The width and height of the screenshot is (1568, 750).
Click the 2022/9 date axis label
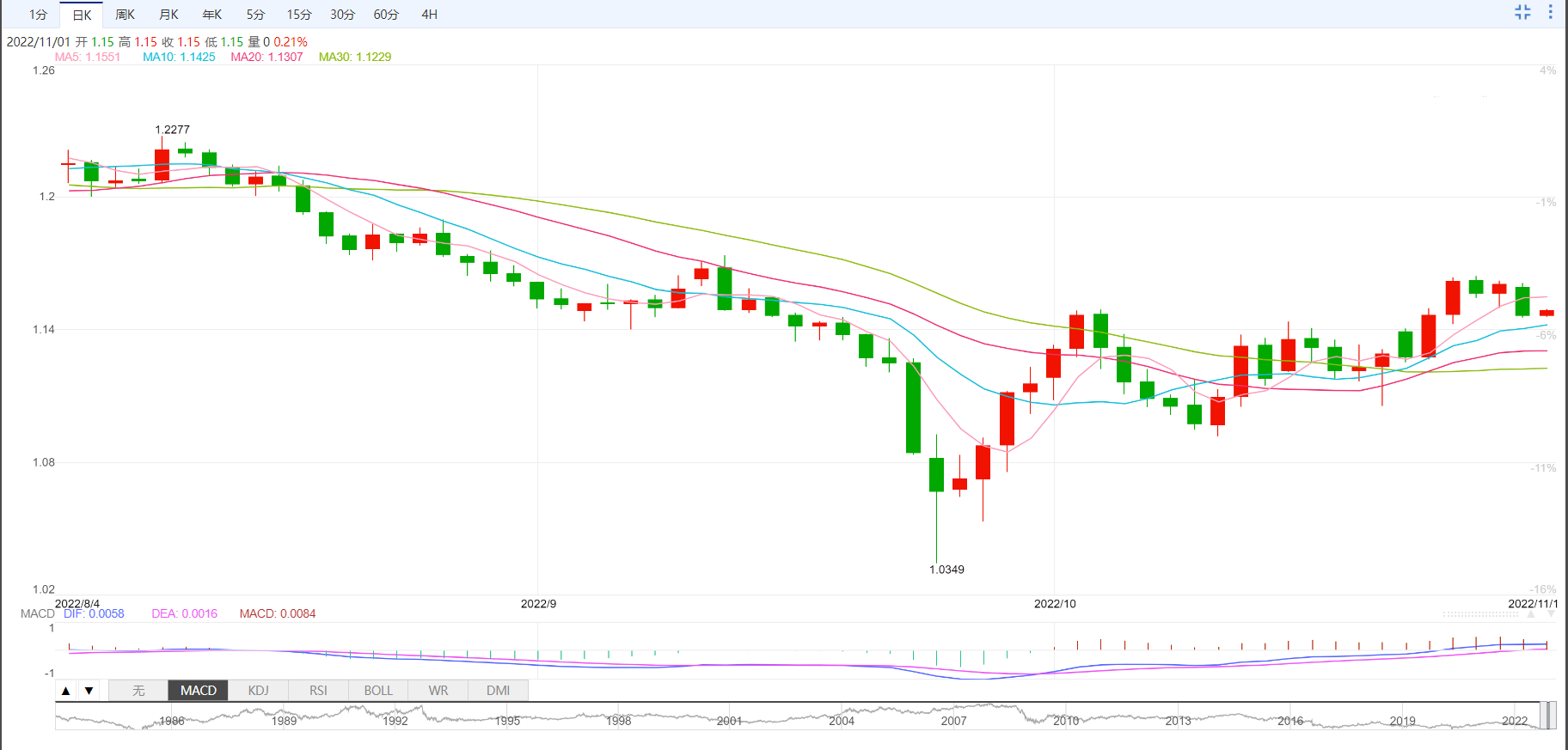[x=538, y=604]
